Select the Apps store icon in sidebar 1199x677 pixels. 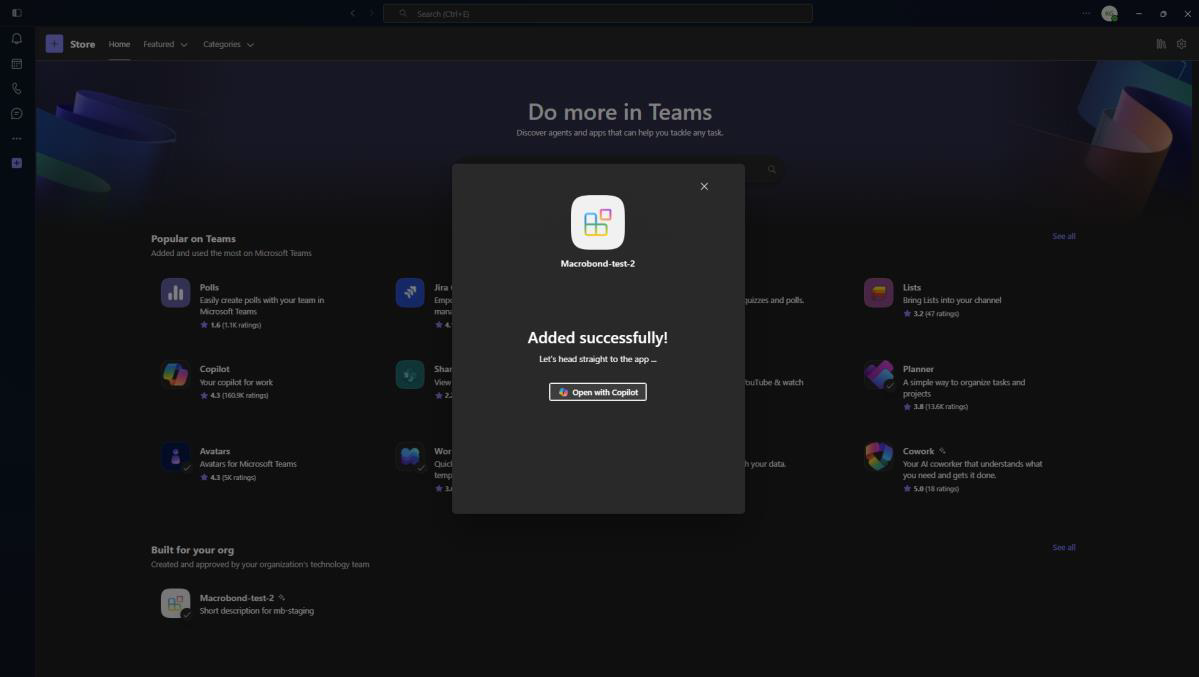pyautogui.click(x=17, y=163)
